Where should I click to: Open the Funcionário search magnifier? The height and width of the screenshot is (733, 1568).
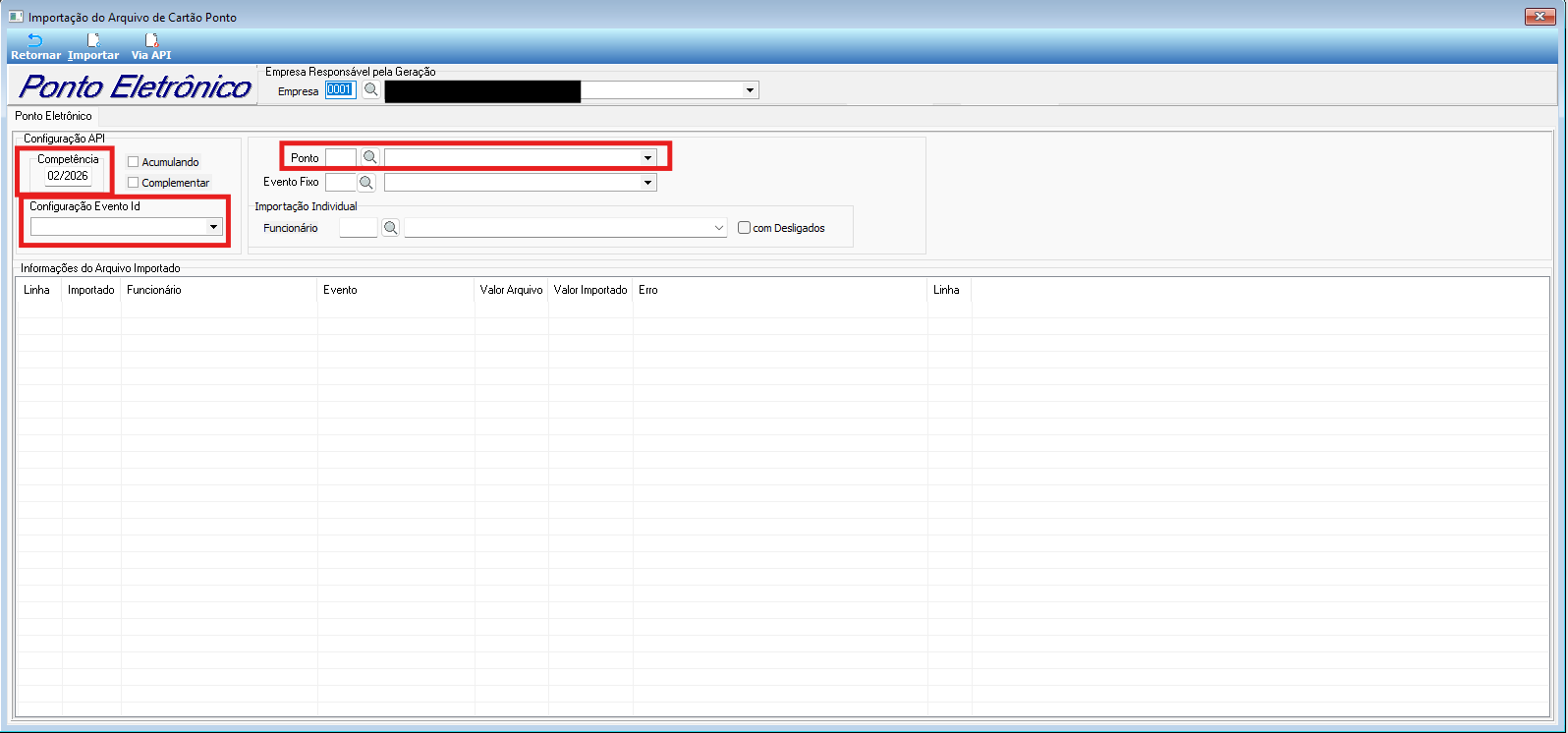390,228
